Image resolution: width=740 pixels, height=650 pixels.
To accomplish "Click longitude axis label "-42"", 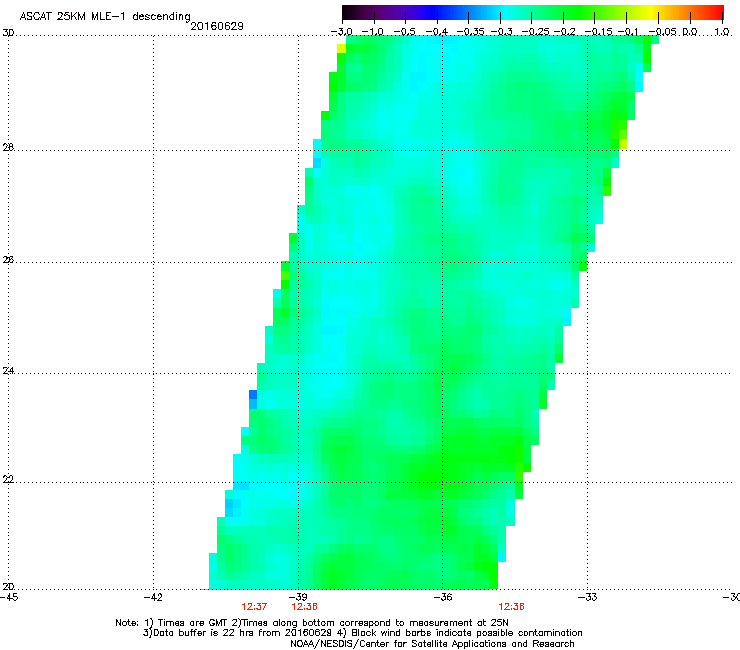I will (x=153, y=597).
